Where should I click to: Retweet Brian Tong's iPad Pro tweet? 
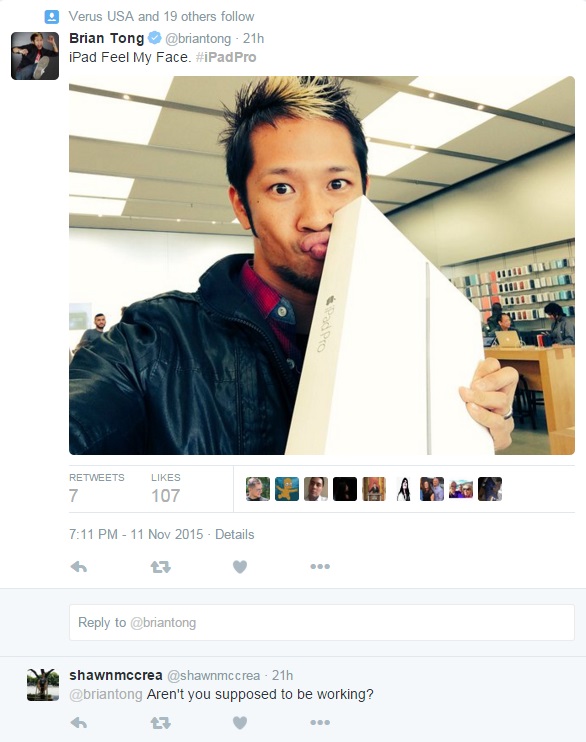point(160,566)
